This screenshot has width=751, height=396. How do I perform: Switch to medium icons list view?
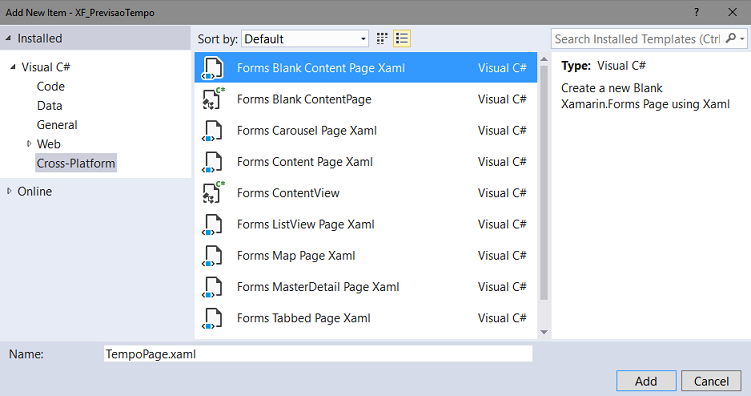pyautogui.click(x=402, y=39)
